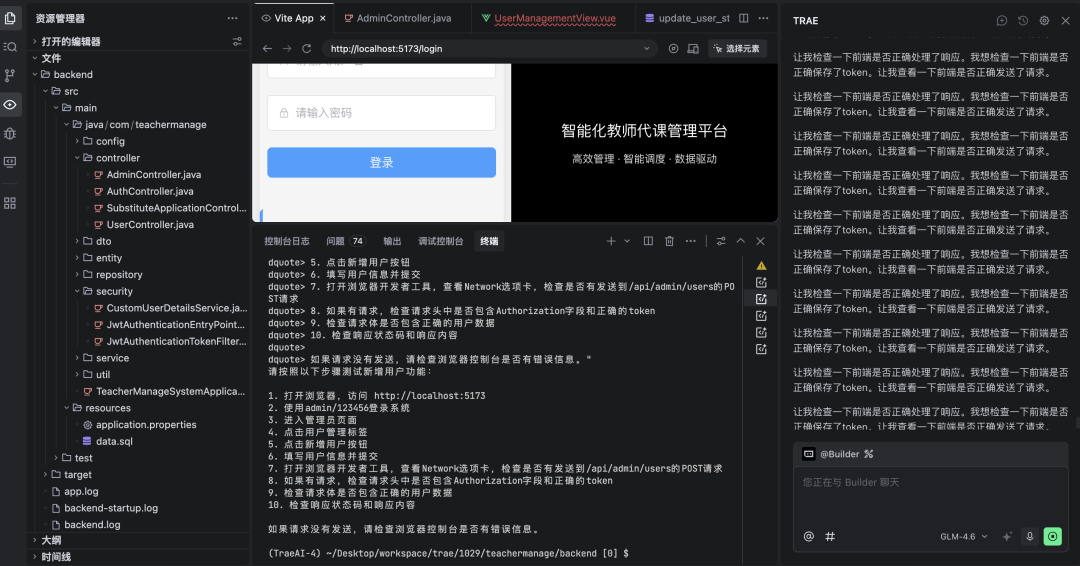Toggle terminal panel settings sliders icon
Image resolution: width=1080 pixels, height=566 pixels.
click(x=720, y=241)
